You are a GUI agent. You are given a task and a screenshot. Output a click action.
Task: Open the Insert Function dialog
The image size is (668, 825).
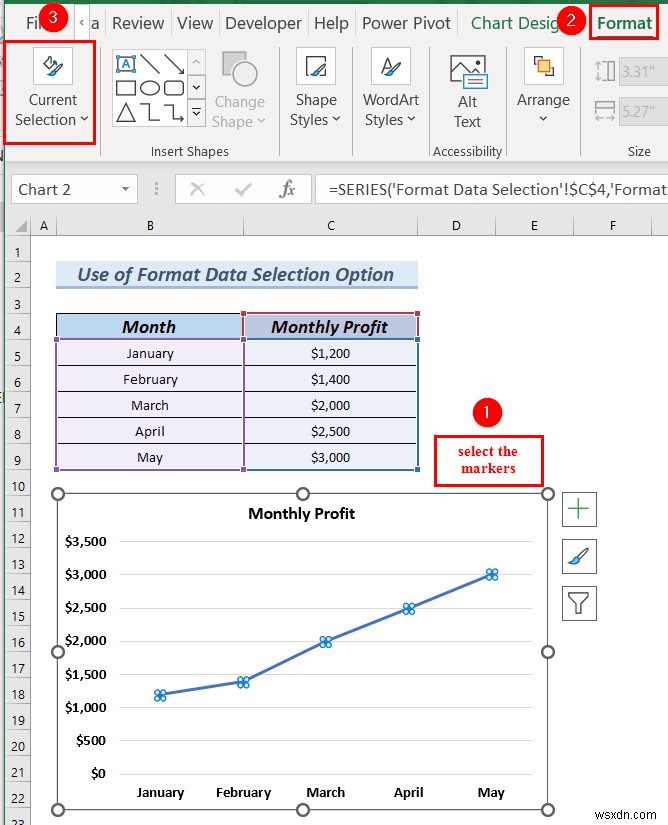click(x=287, y=189)
